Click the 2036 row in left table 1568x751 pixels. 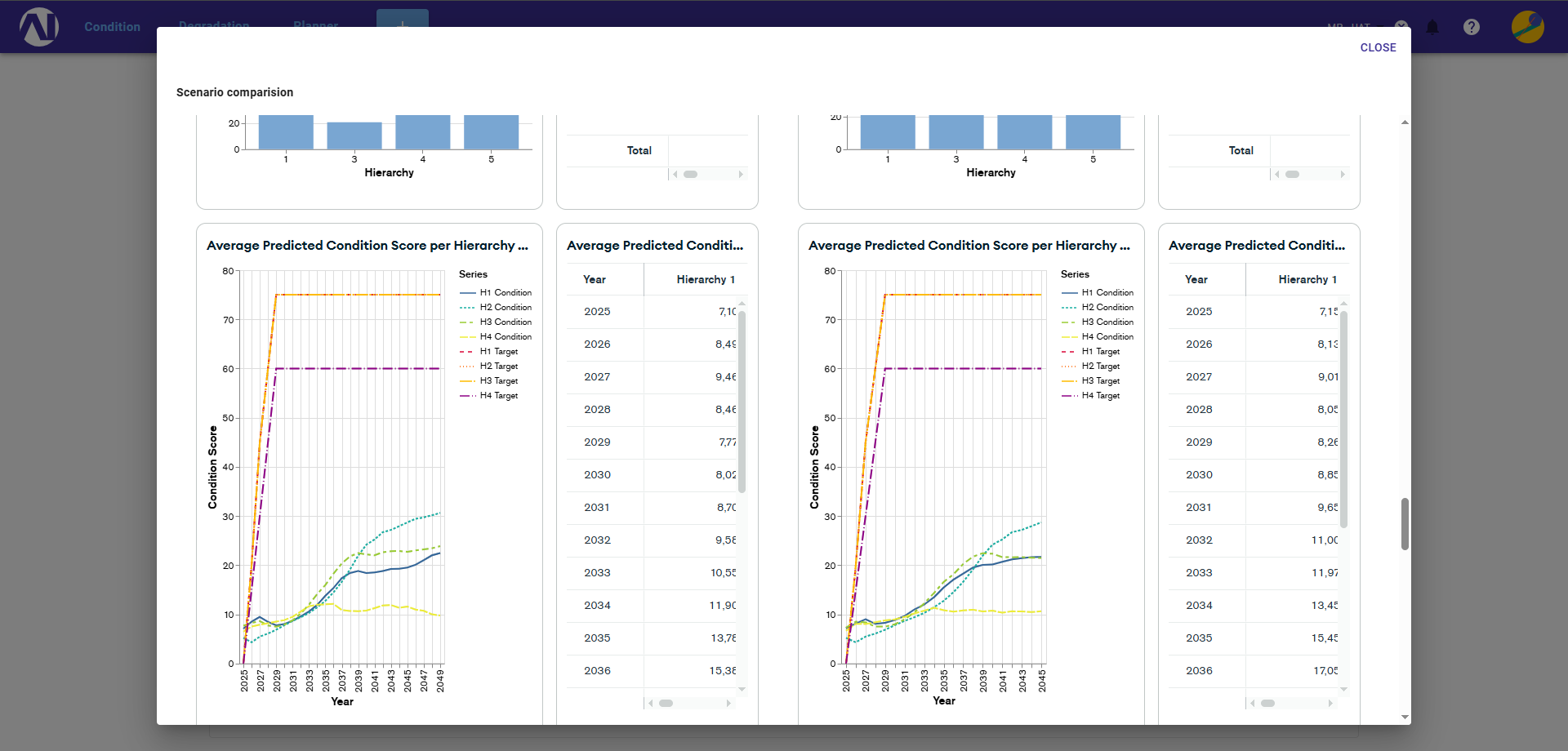(652, 671)
